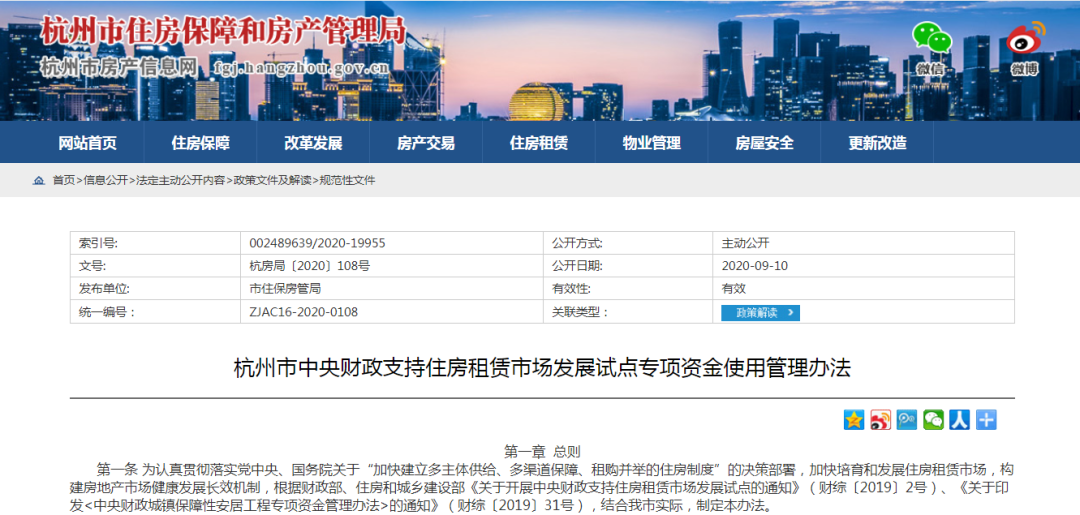Click the 政策解读 blue button

[760, 313]
